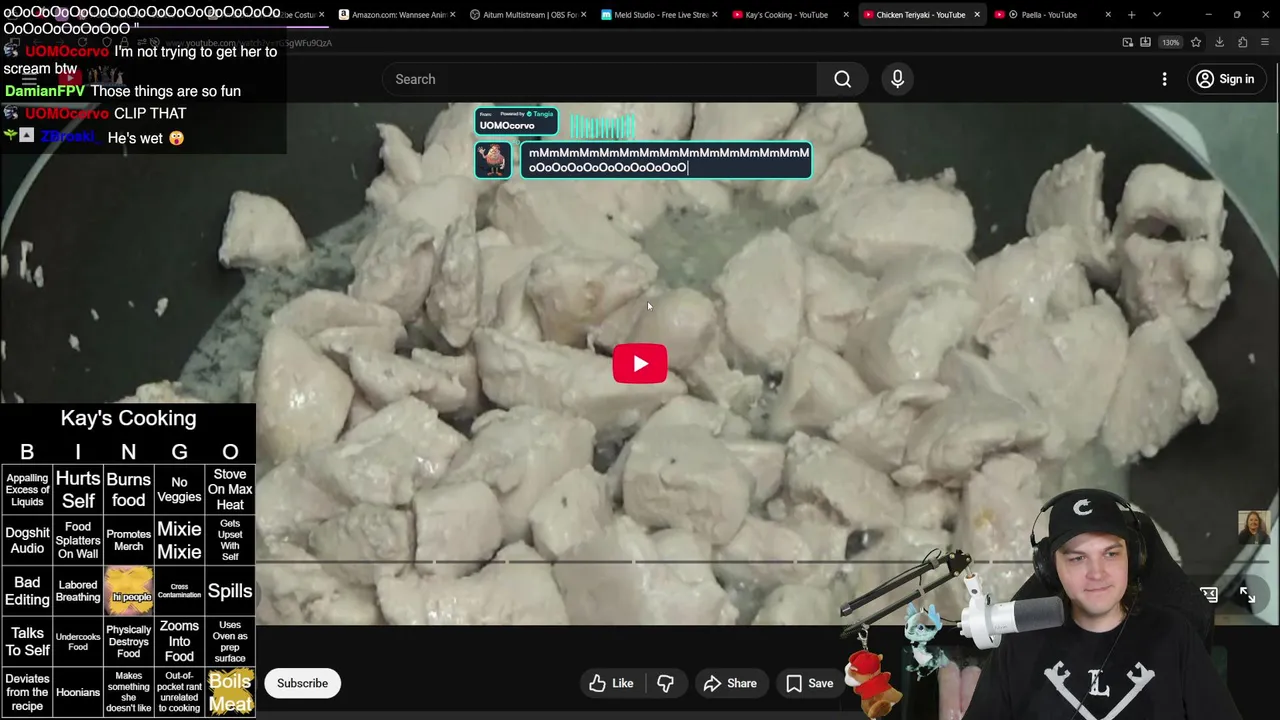Click the UOMOcorvo Tangia alert label
The height and width of the screenshot is (720, 1280).
(516, 121)
